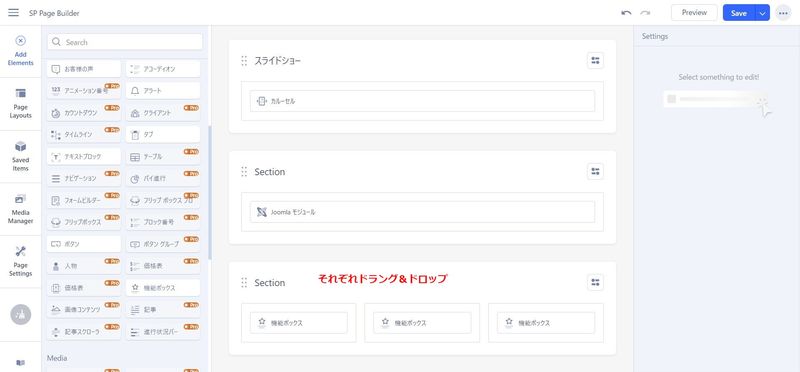Select the 価格表 addon beside 人物
Viewport: 800px width, 372px height.
pos(163,266)
